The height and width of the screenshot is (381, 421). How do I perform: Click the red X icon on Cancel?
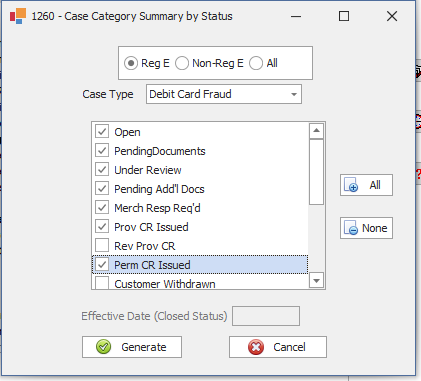[x=256, y=347]
